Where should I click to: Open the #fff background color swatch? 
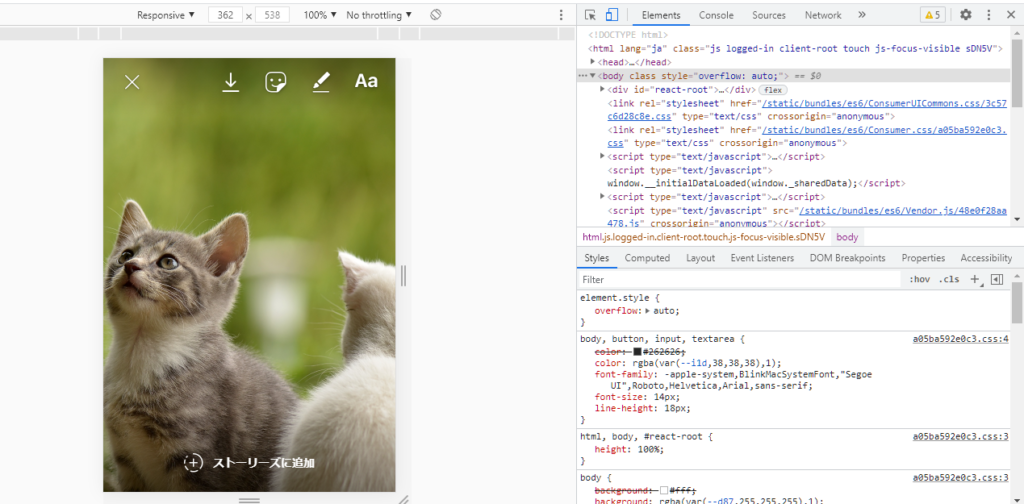(x=664, y=490)
